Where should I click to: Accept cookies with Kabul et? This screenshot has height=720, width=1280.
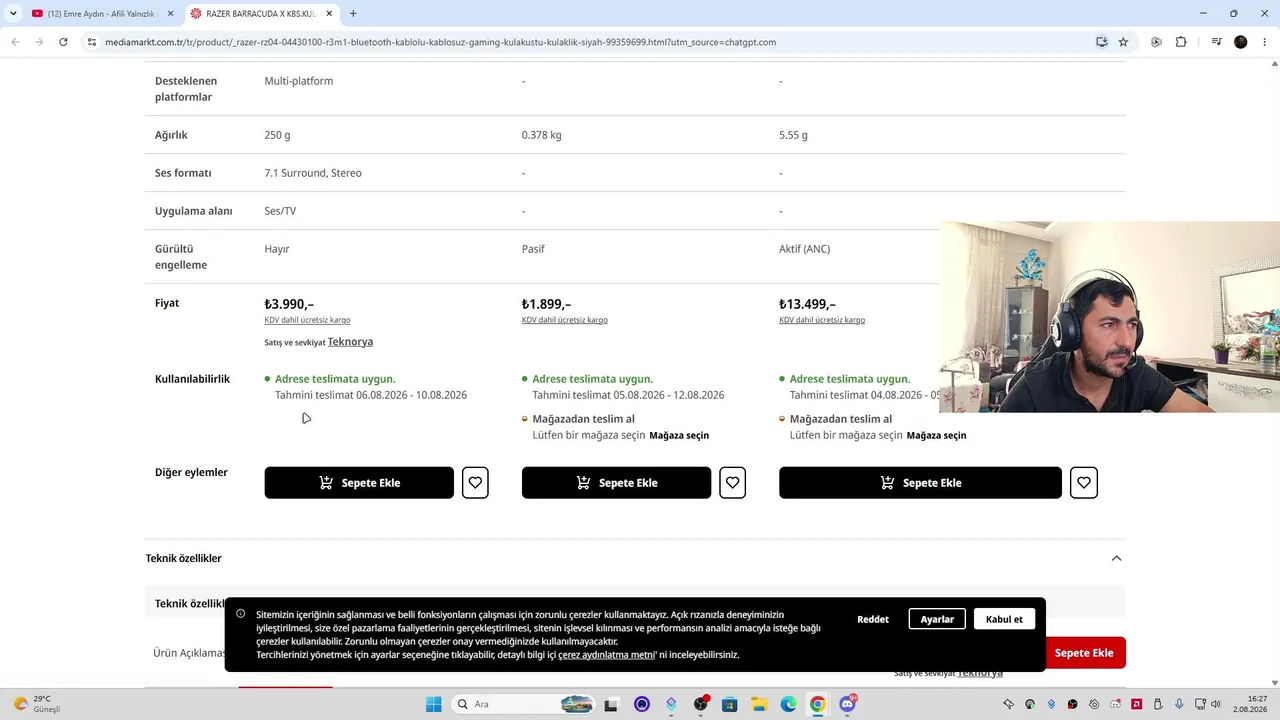[1004, 619]
